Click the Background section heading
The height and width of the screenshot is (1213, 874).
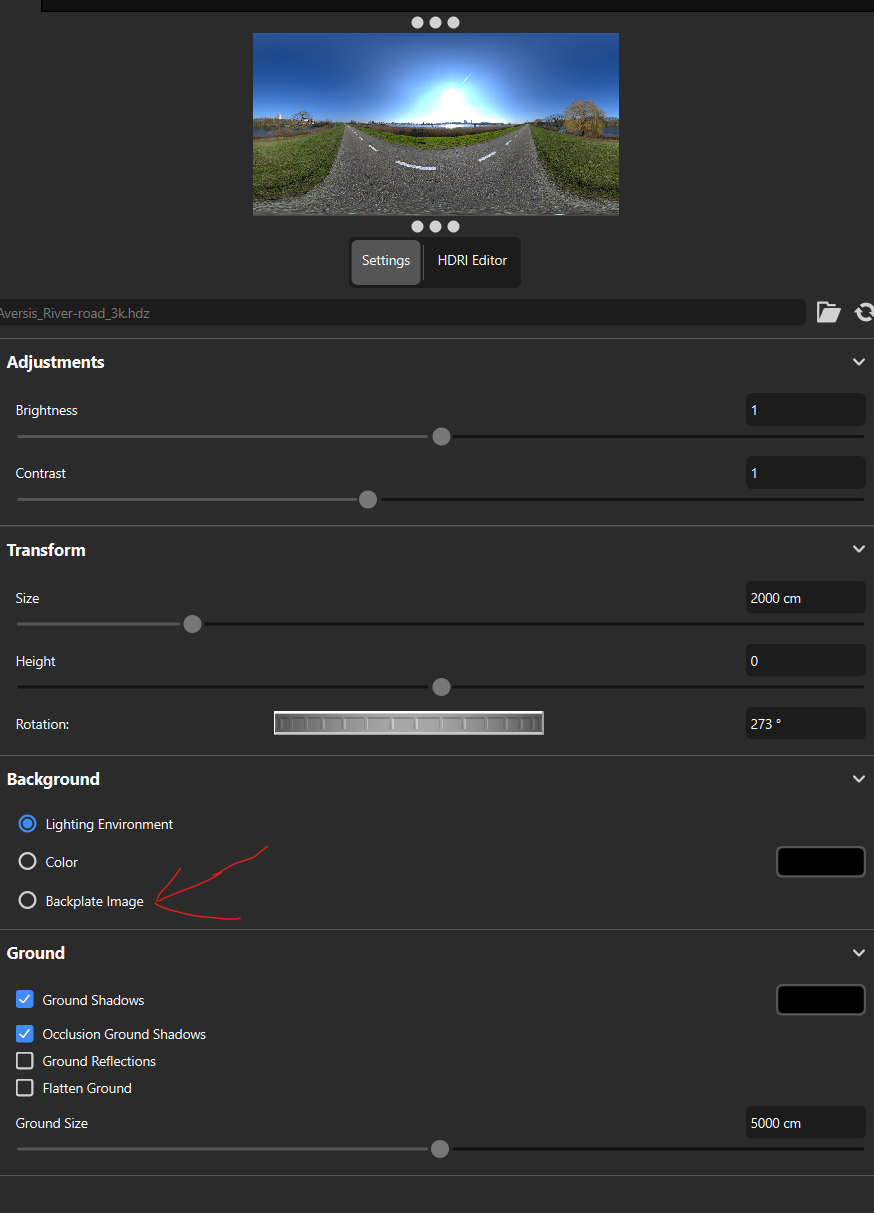53,779
